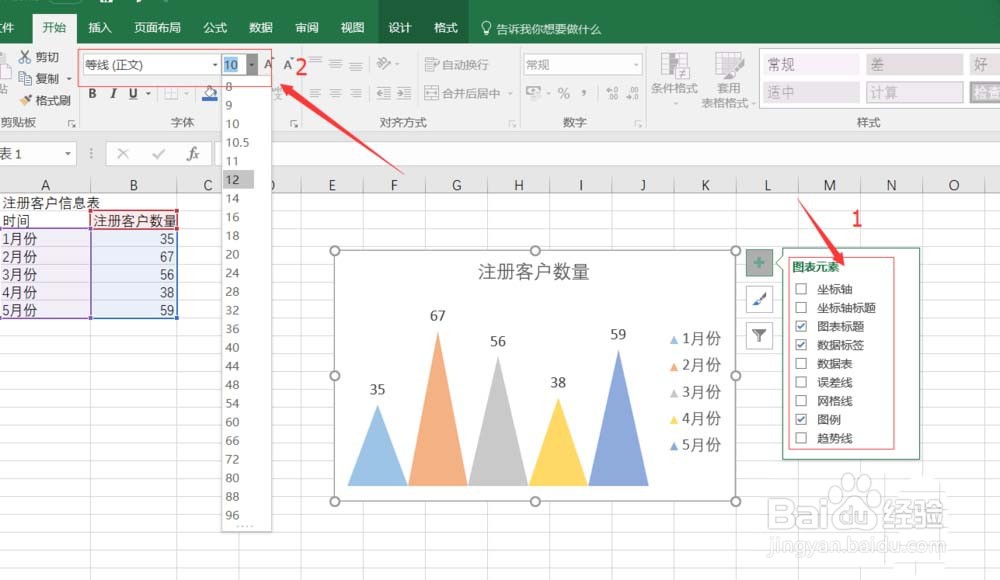
Task: Open the font name dropdown
Action: [215, 64]
